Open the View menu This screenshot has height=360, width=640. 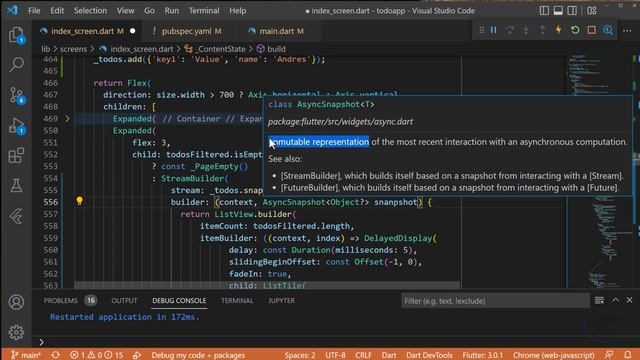pos(125,11)
